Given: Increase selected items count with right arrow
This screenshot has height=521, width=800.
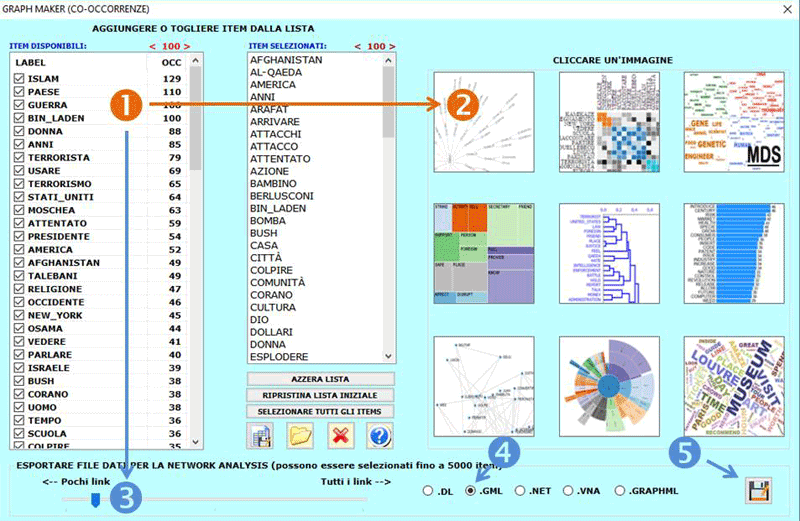Looking at the screenshot, I should click(392, 46).
